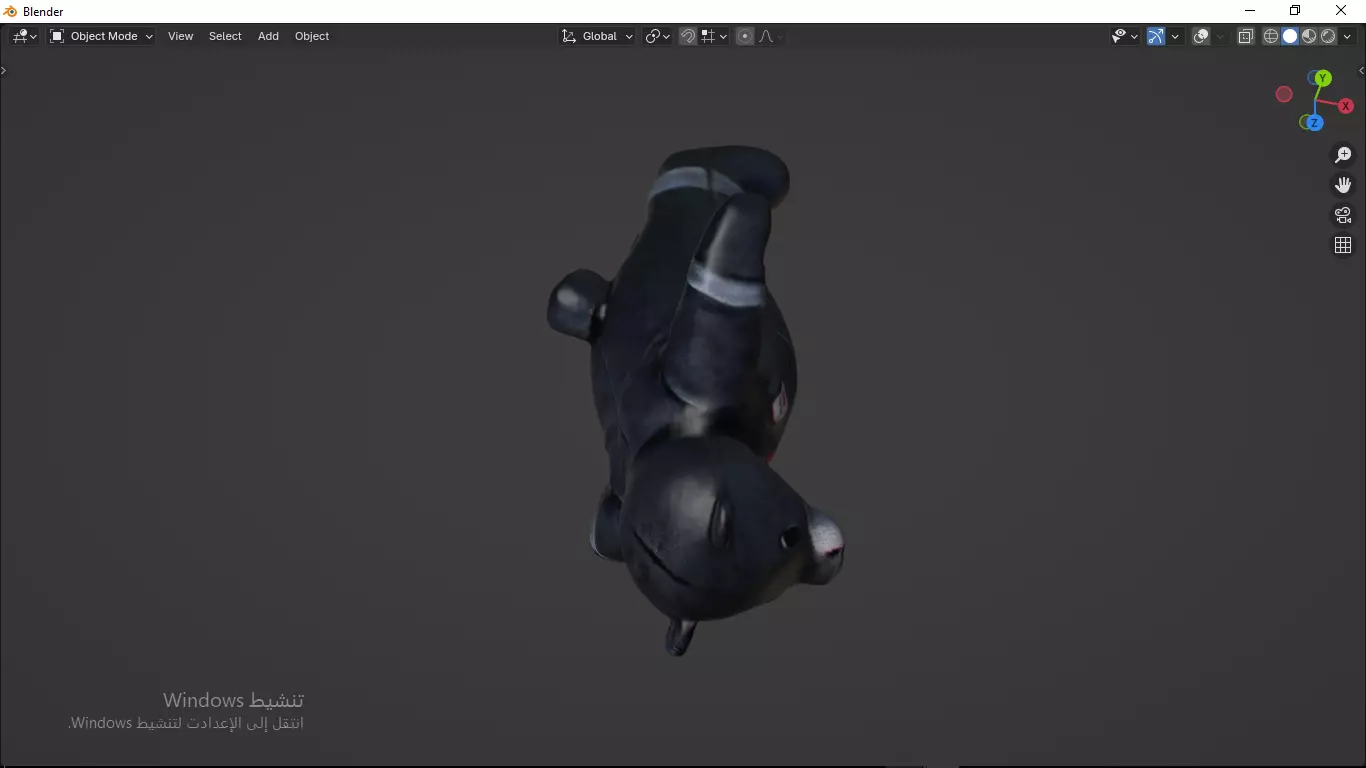Open the Select menu
The width and height of the screenshot is (1366, 768).
point(225,36)
